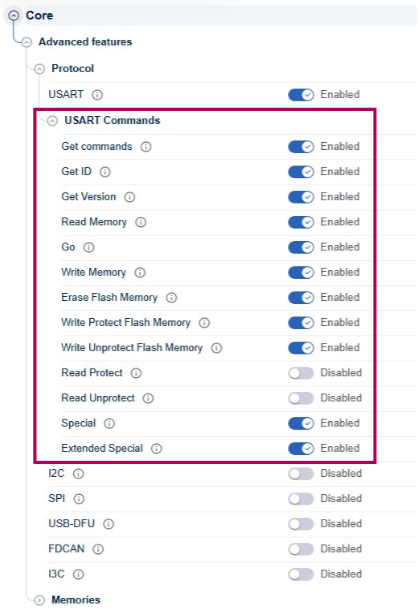Viewport: 420px width, 612px height.
Task: Click the info icon next to Read Memory
Action: 141,222
